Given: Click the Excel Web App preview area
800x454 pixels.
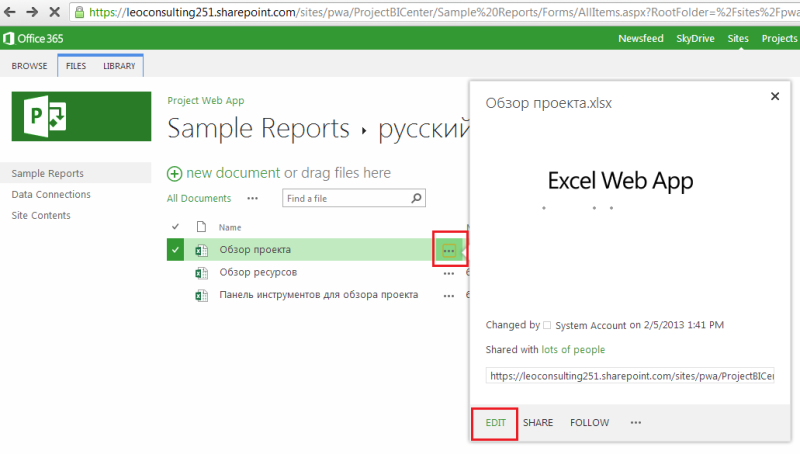Looking at the screenshot, I should point(620,181).
